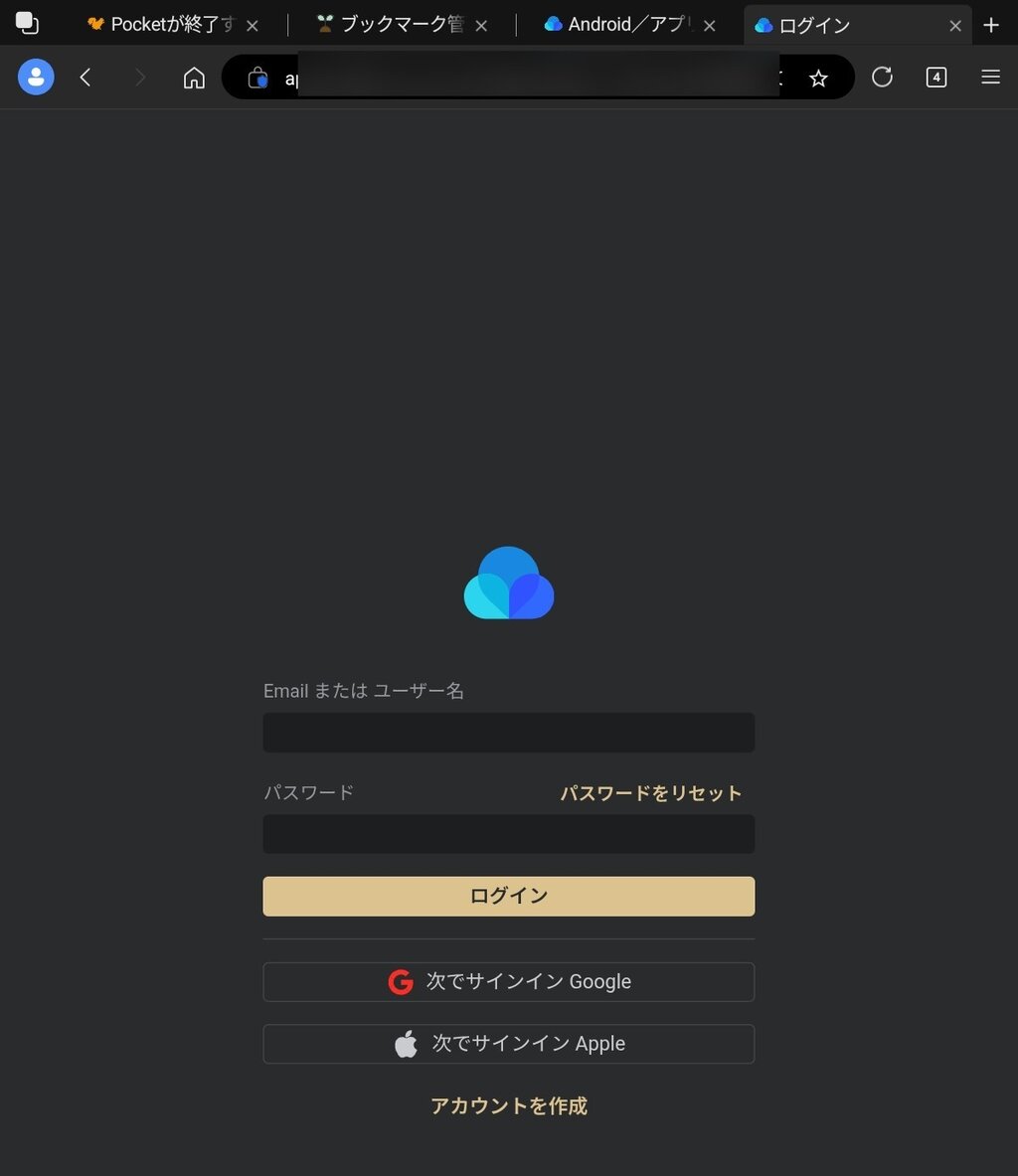Switch to the ブックマーク管 tab

pos(392,25)
